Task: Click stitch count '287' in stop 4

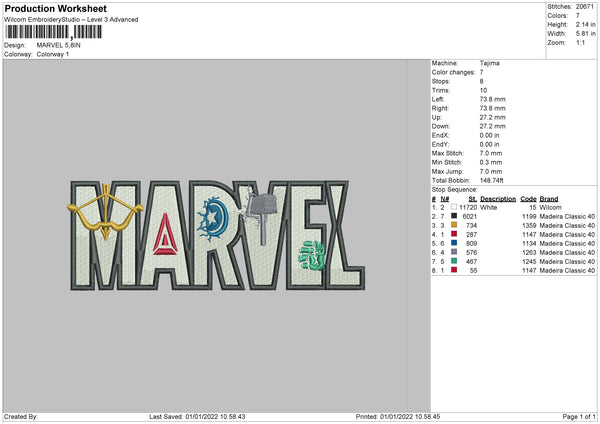Action: click(x=471, y=235)
